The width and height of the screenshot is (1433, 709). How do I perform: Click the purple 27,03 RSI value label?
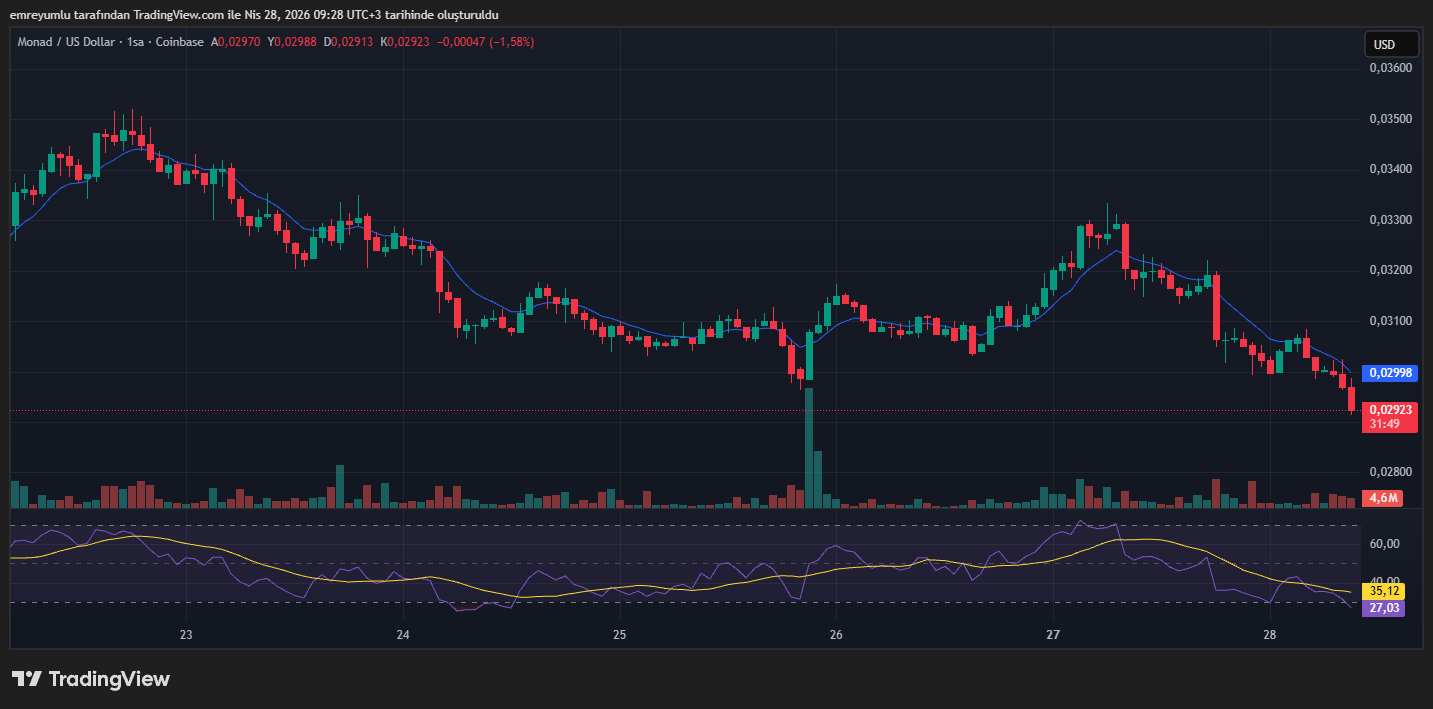click(1383, 608)
